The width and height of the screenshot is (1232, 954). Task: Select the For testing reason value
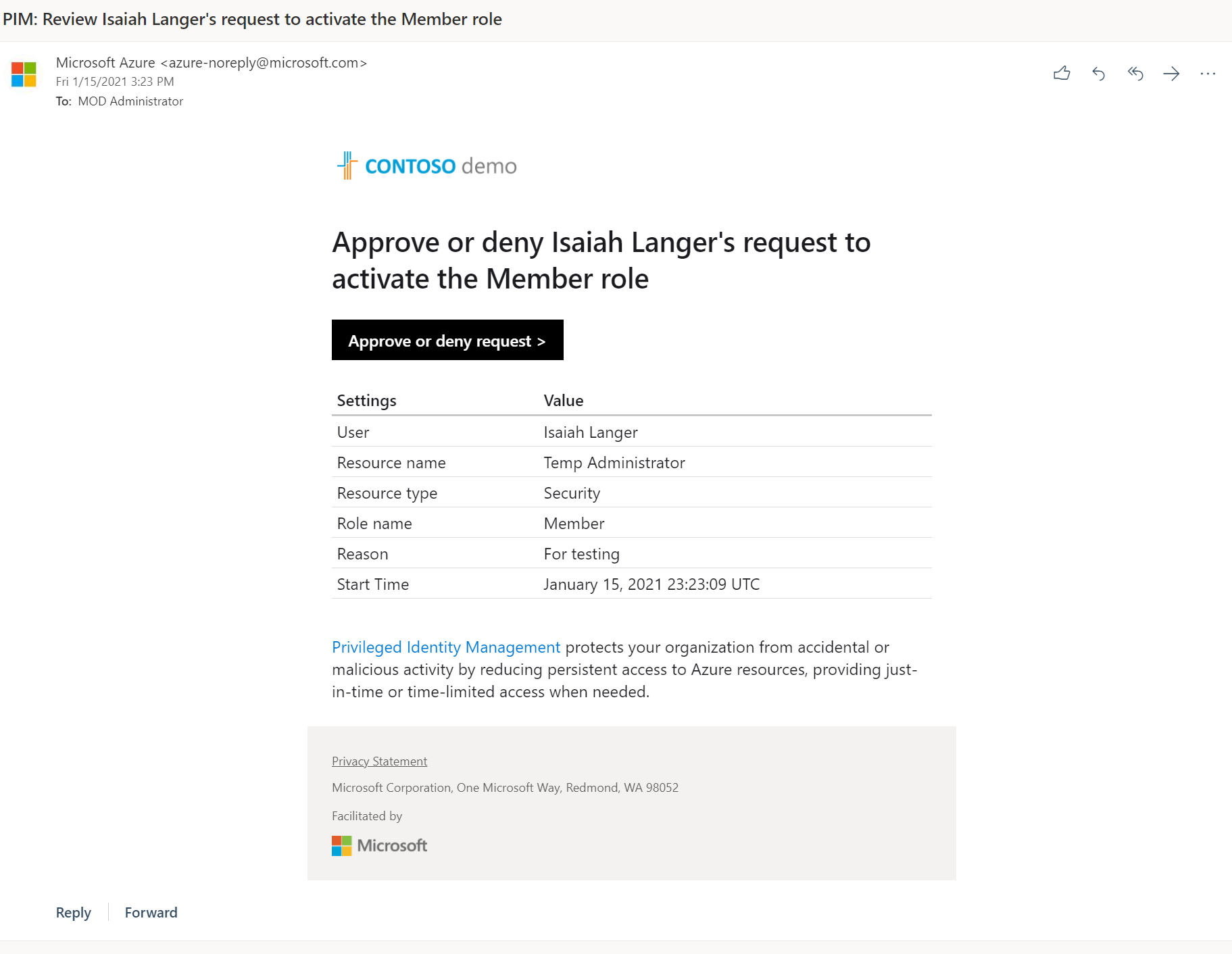pos(581,554)
